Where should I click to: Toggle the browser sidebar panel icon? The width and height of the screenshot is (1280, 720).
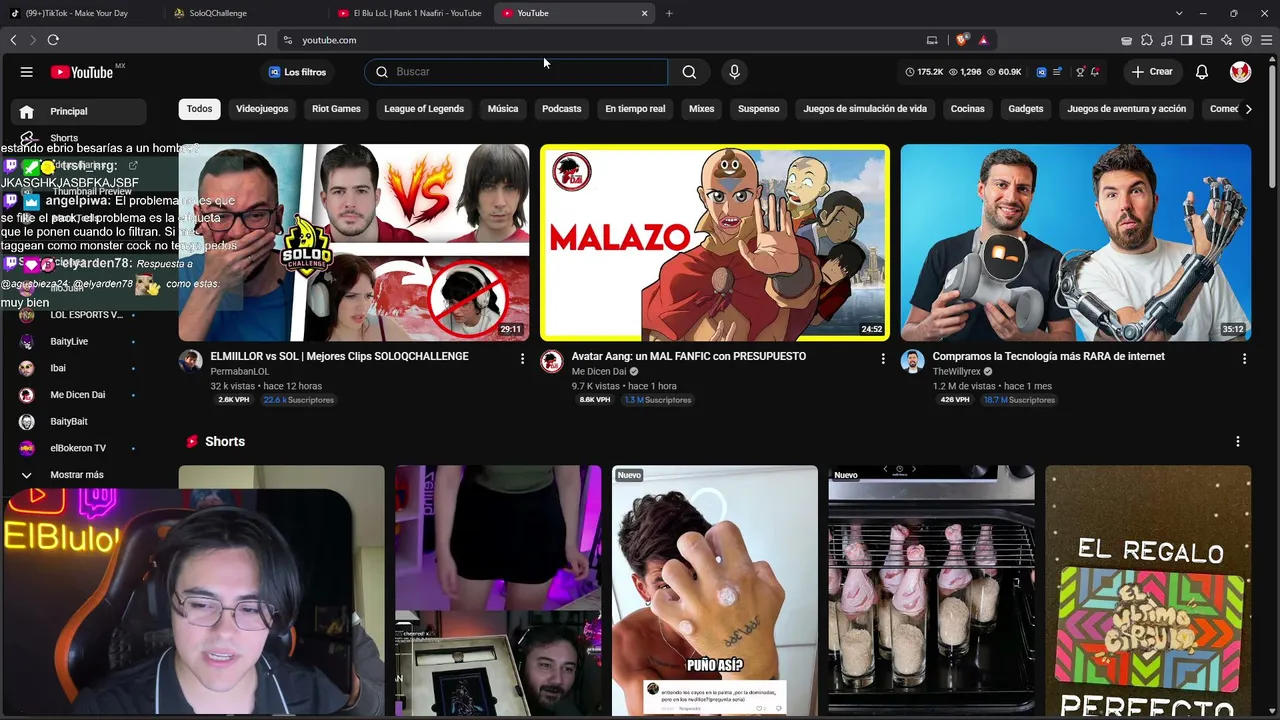1186,40
